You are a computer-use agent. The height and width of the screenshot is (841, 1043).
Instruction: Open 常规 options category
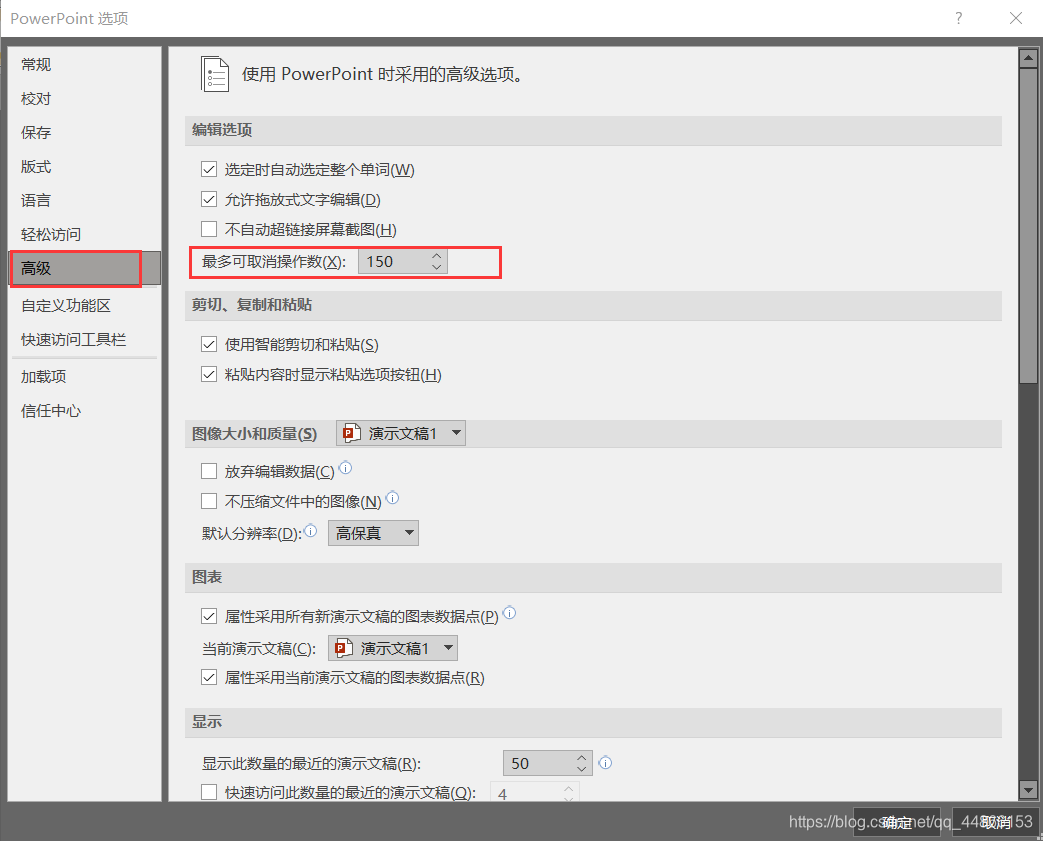click(x=84, y=65)
